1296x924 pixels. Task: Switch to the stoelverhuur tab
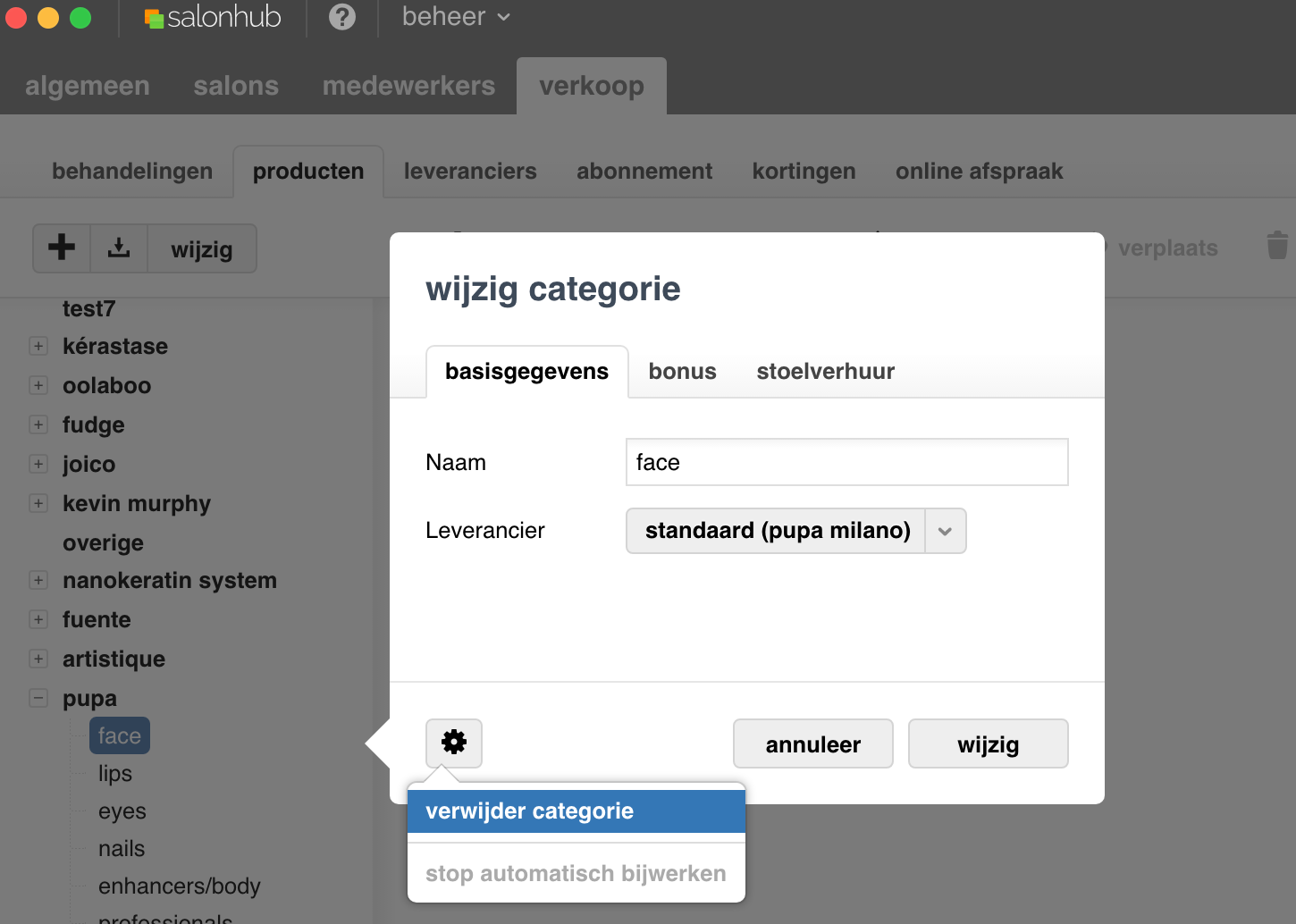(x=825, y=372)
